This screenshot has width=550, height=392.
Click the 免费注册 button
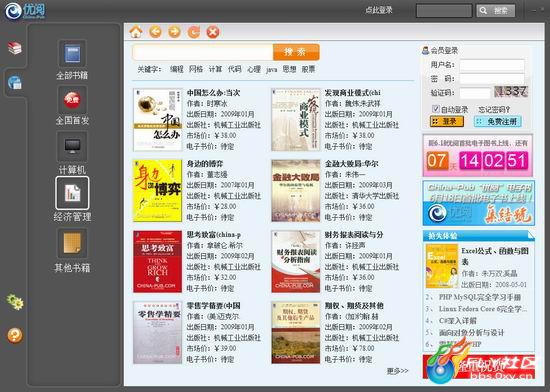pos(498,121)
